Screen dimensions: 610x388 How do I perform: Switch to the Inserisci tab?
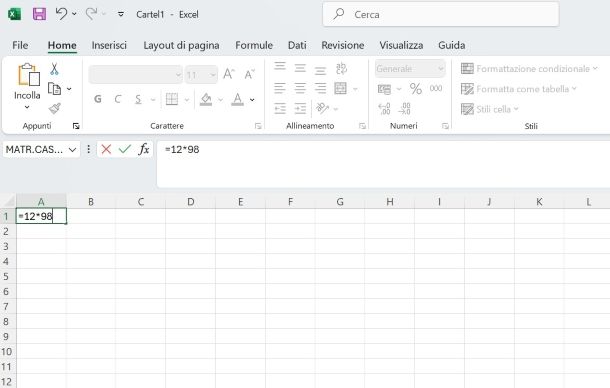point(109,45)
